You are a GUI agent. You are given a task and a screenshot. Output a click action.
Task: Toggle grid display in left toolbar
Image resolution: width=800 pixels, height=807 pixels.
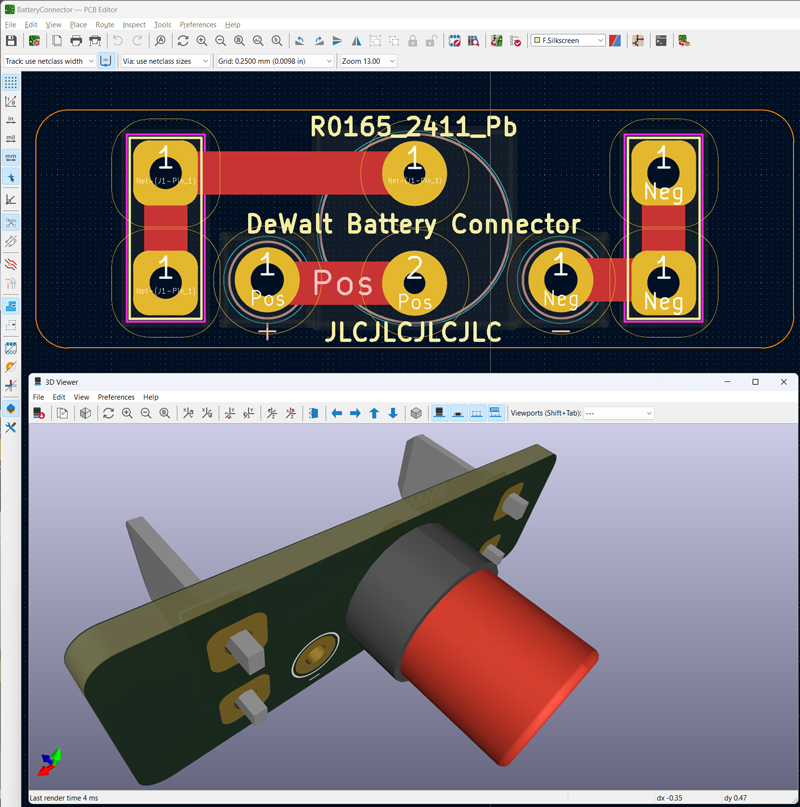11,83
